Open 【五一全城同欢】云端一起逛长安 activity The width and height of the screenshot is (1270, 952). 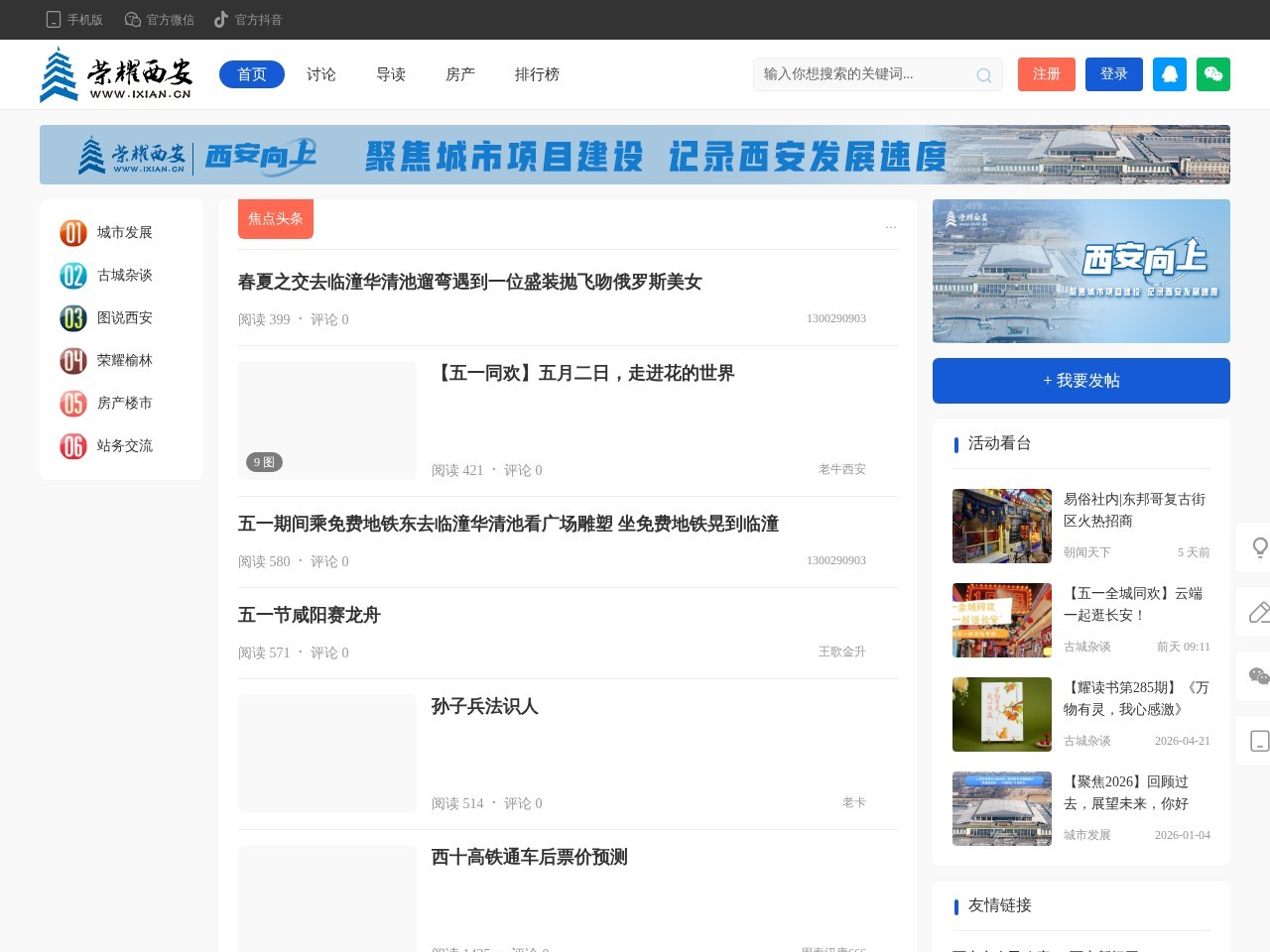tap(1133, 605)
